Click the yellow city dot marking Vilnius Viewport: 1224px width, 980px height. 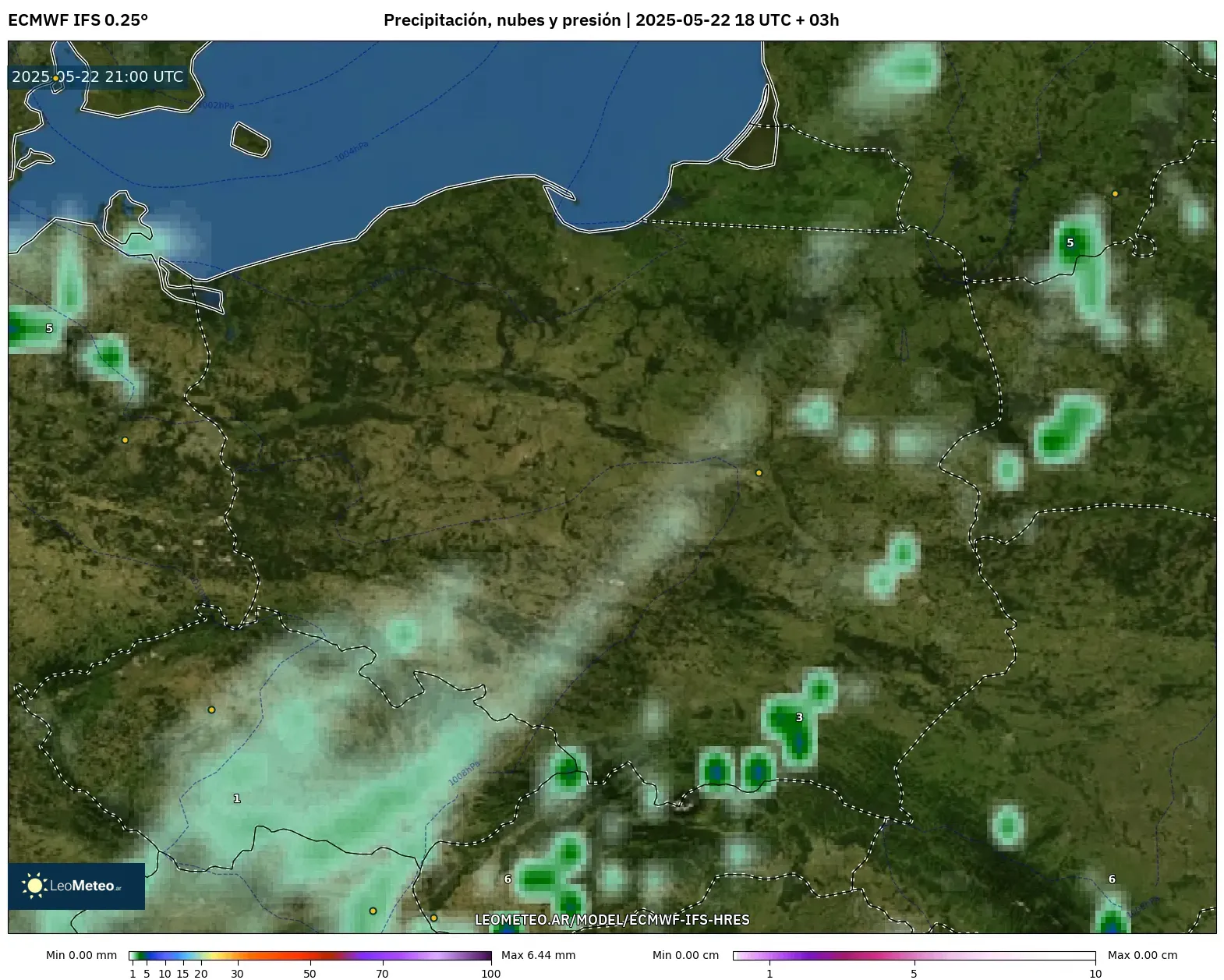pyautogui.click(x=1115, y=193)
